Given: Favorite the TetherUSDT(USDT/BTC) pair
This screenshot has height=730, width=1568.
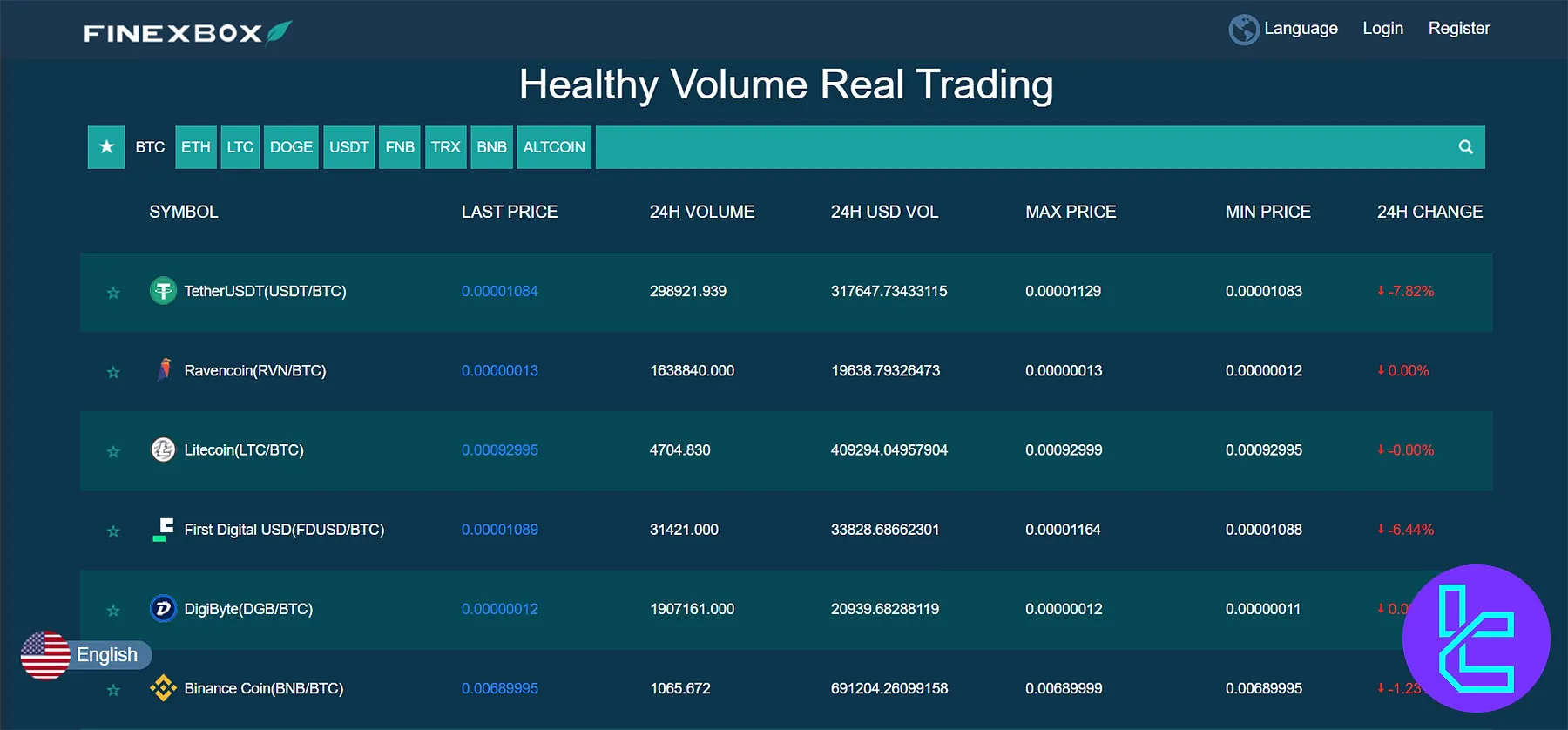Looking at the screenshot, I should click(113, 293).
